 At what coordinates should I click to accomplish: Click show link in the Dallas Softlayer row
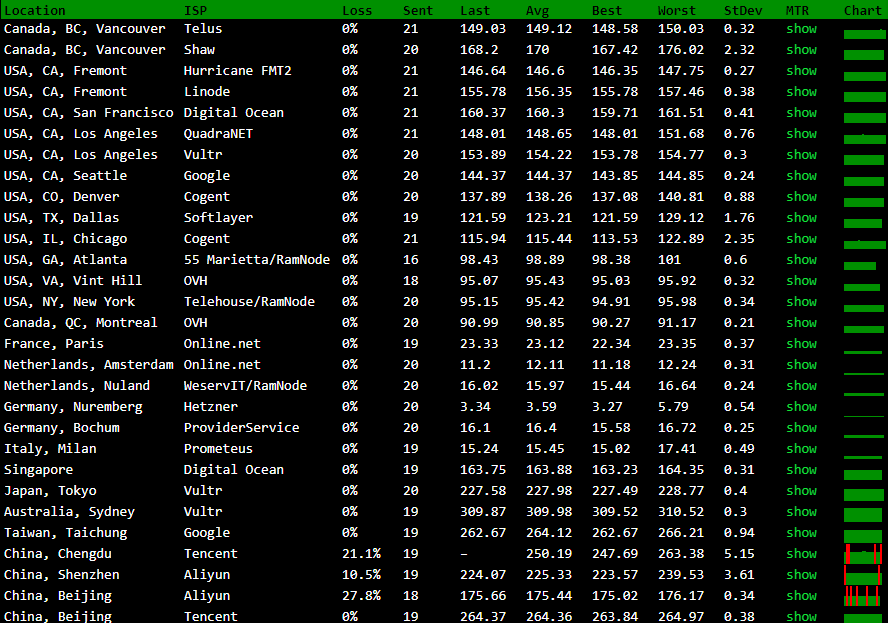tap(801, 217)
